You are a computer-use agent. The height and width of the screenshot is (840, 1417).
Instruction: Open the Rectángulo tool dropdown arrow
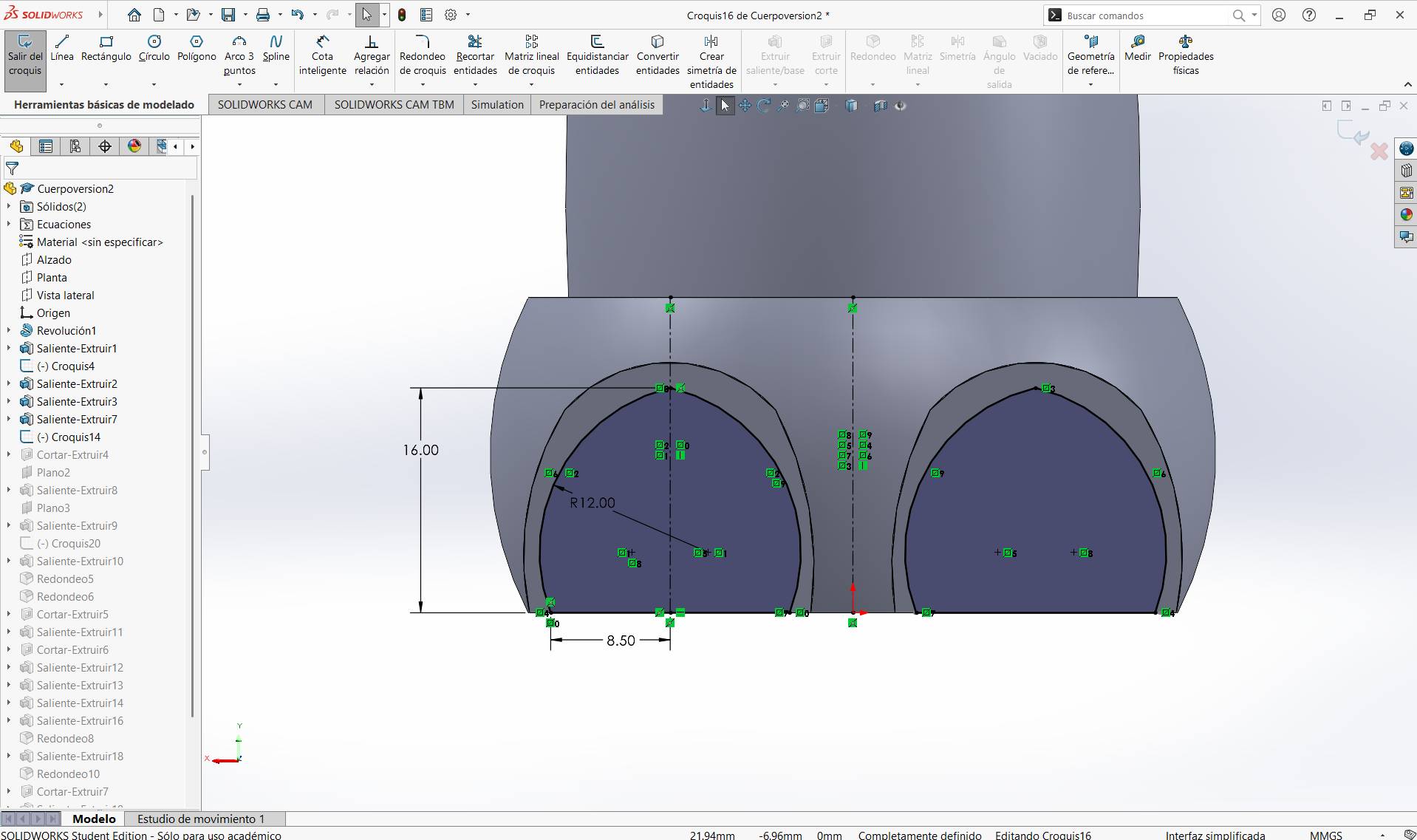click(x=106, y=84)
